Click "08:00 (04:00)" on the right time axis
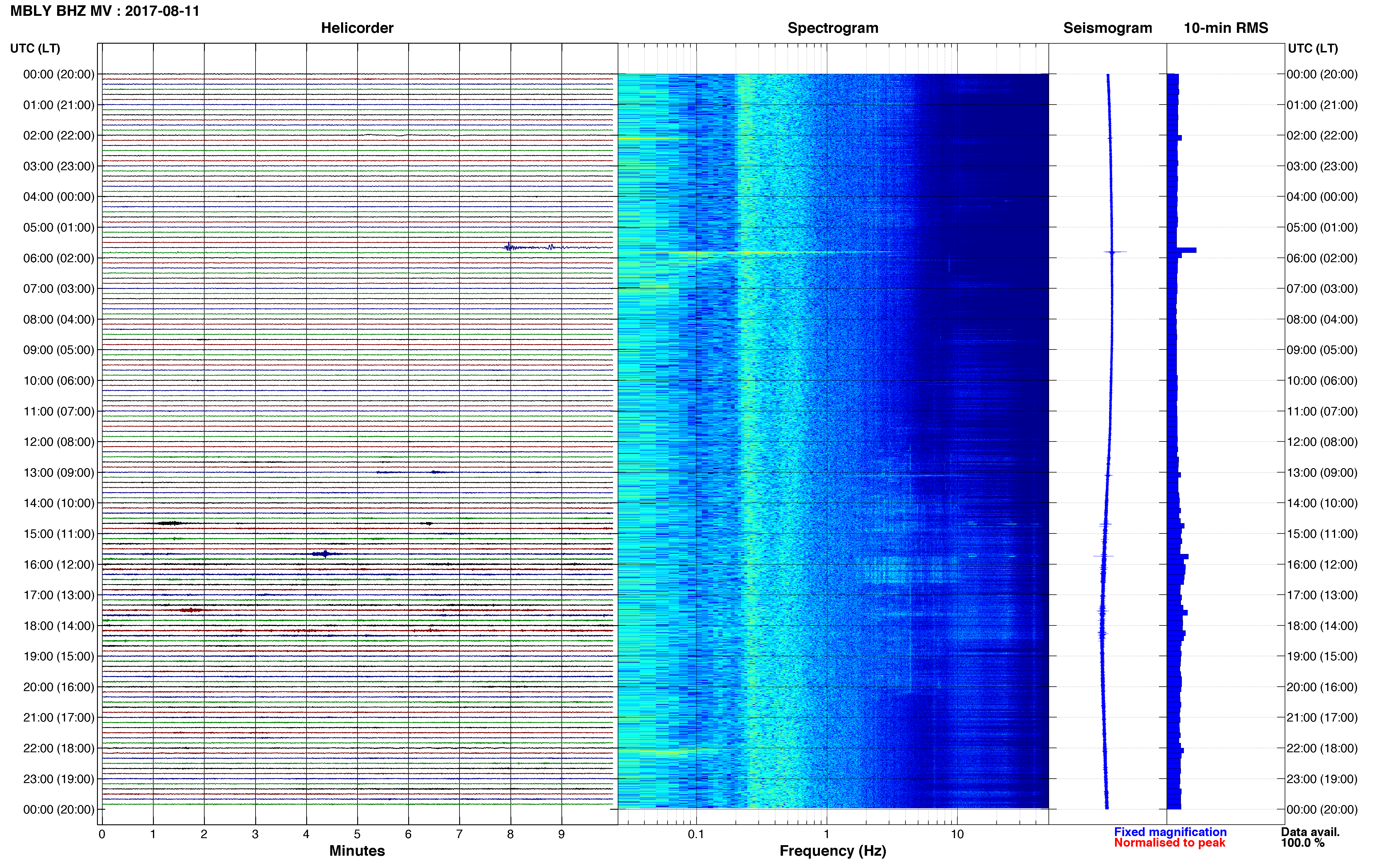 pyautogui.click(x=1322, y=320)
